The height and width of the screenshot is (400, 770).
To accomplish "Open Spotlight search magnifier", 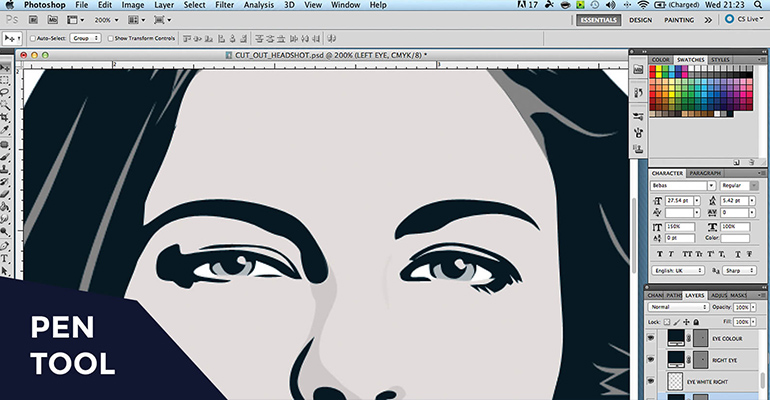I will click(758, 5).
